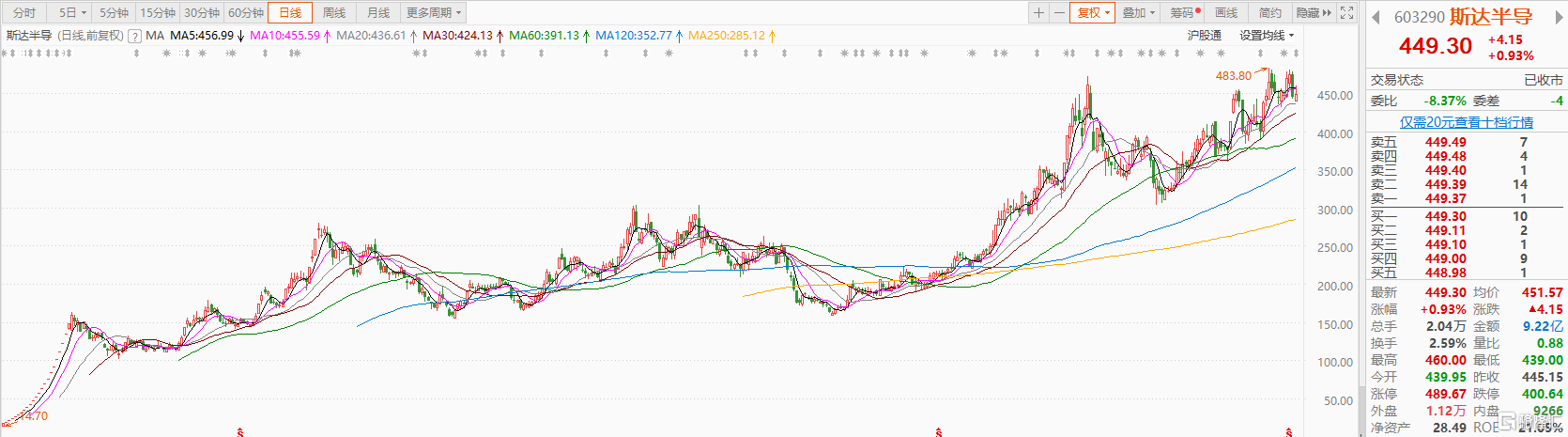
Task: Select the 买五 448.98 order row
Action: pyautogui.click(x=1466, y=273)
